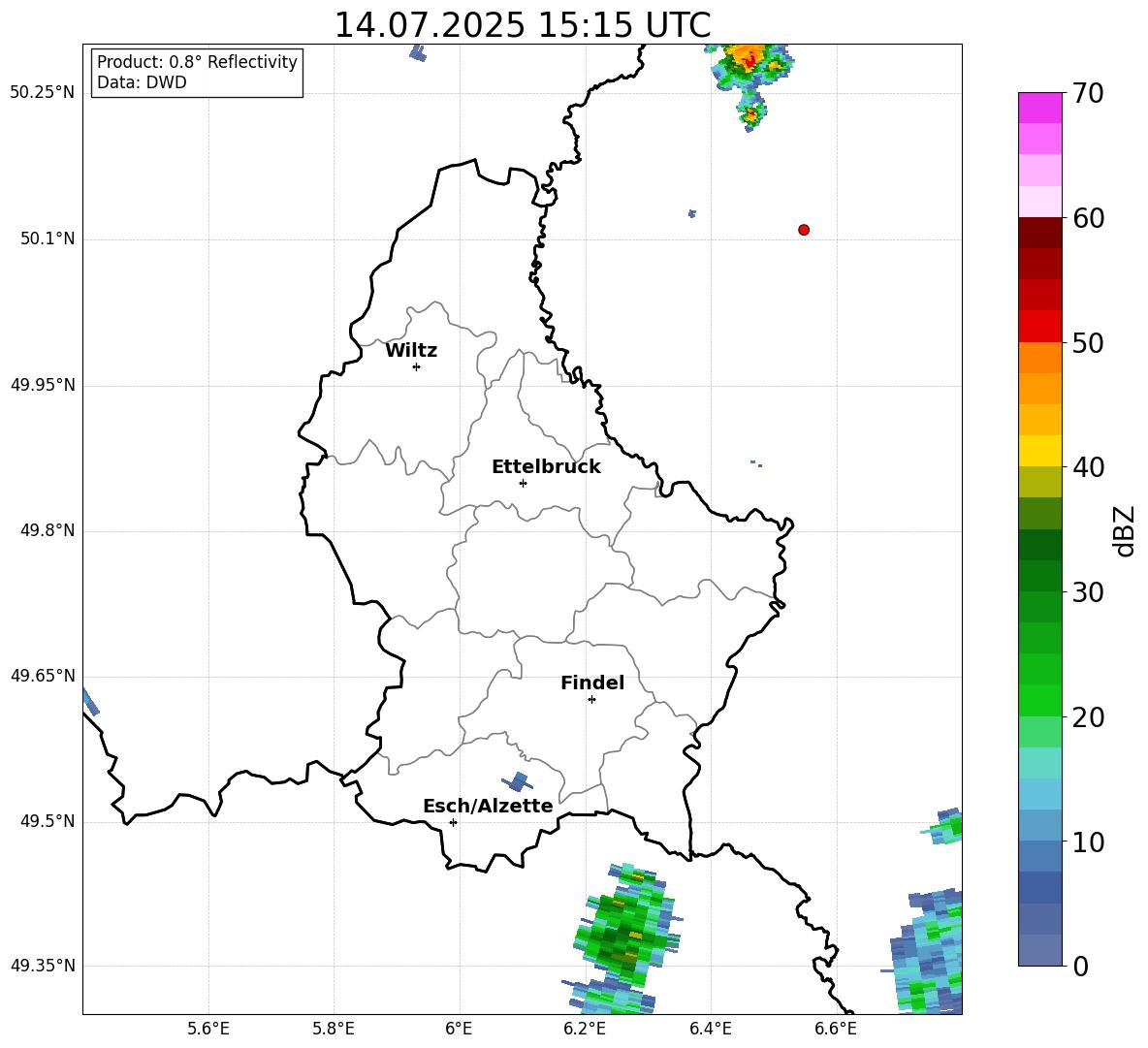This screenshot has height=1048, width=1148.
Task: Click the title "14.07.2025 15:15 UTC"
Action: click(x=522, y=25)
